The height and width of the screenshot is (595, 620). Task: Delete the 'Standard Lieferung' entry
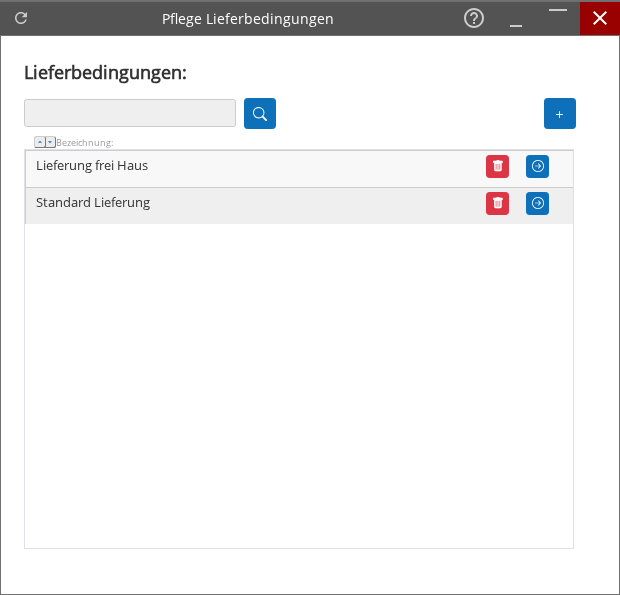[498, 203]
